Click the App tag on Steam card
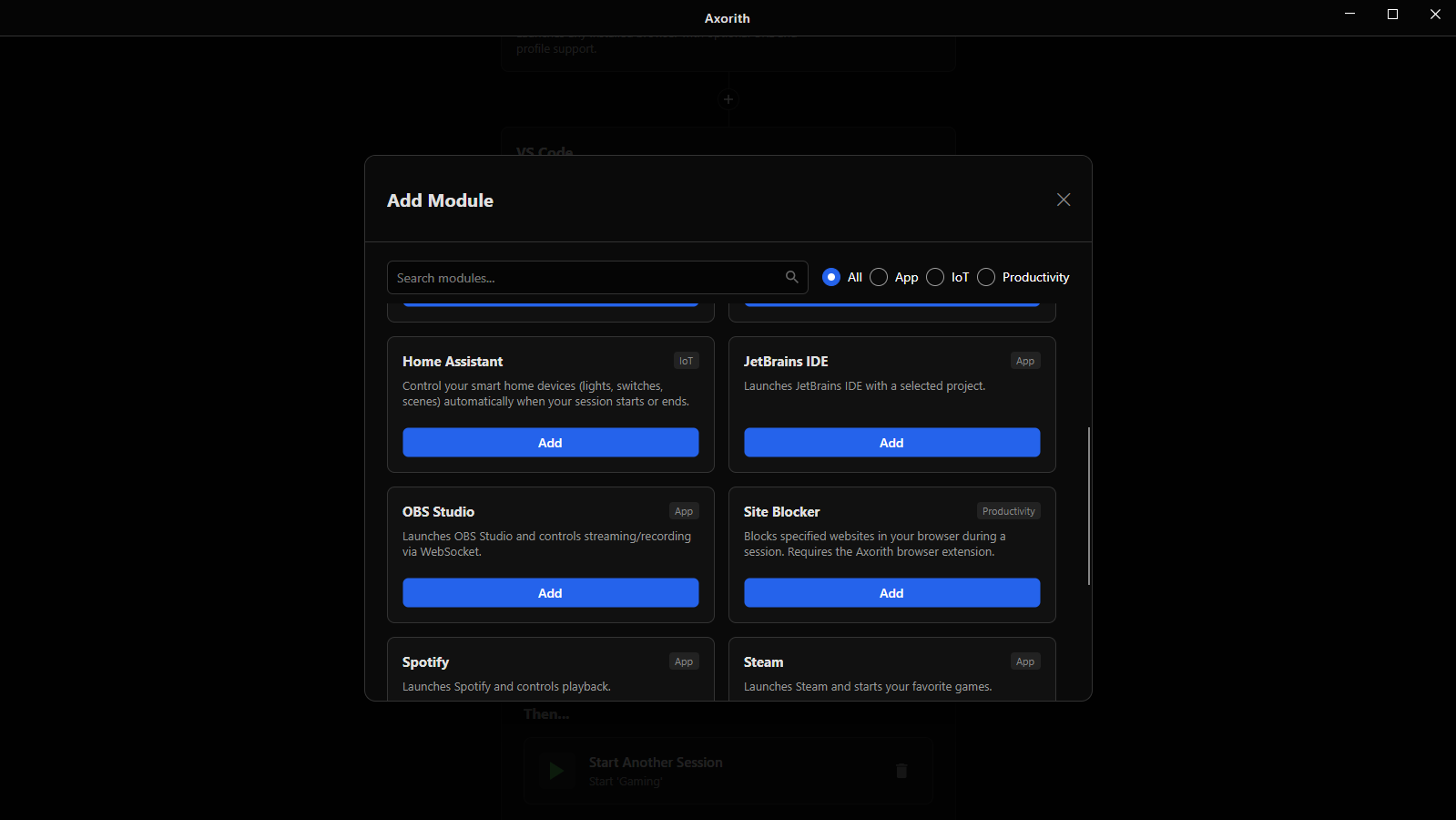 1025,661
